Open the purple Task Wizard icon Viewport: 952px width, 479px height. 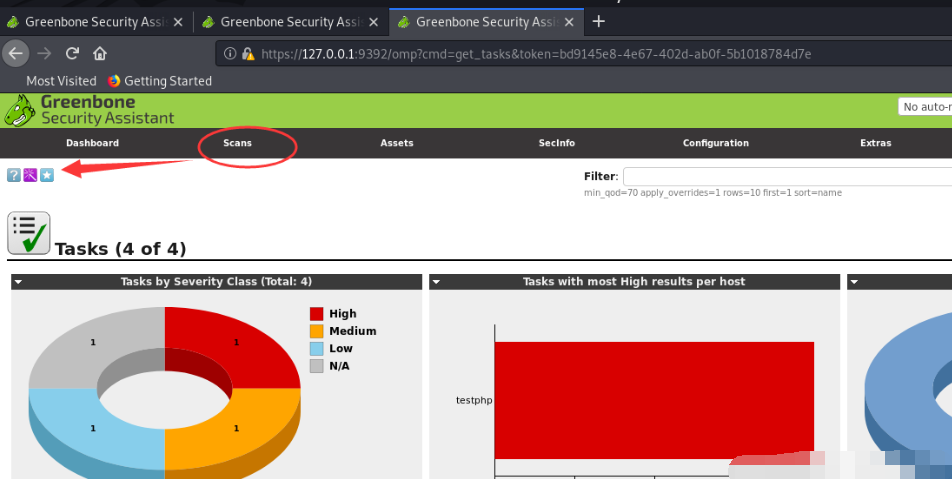[30, 175]
